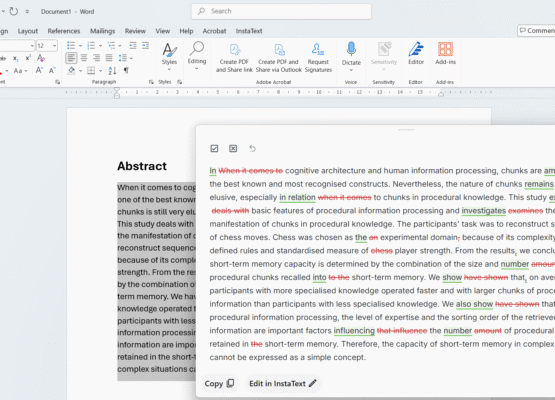
Task: Open multilevel list tool
Action: [111, 46]
